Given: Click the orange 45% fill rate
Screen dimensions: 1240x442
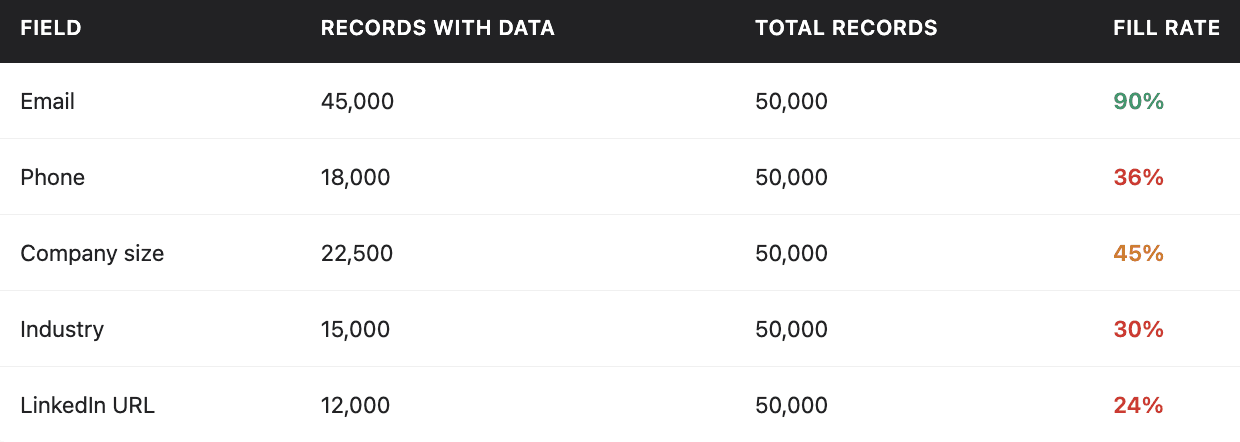Looking at the screenshot, I should coord(1139,253).
